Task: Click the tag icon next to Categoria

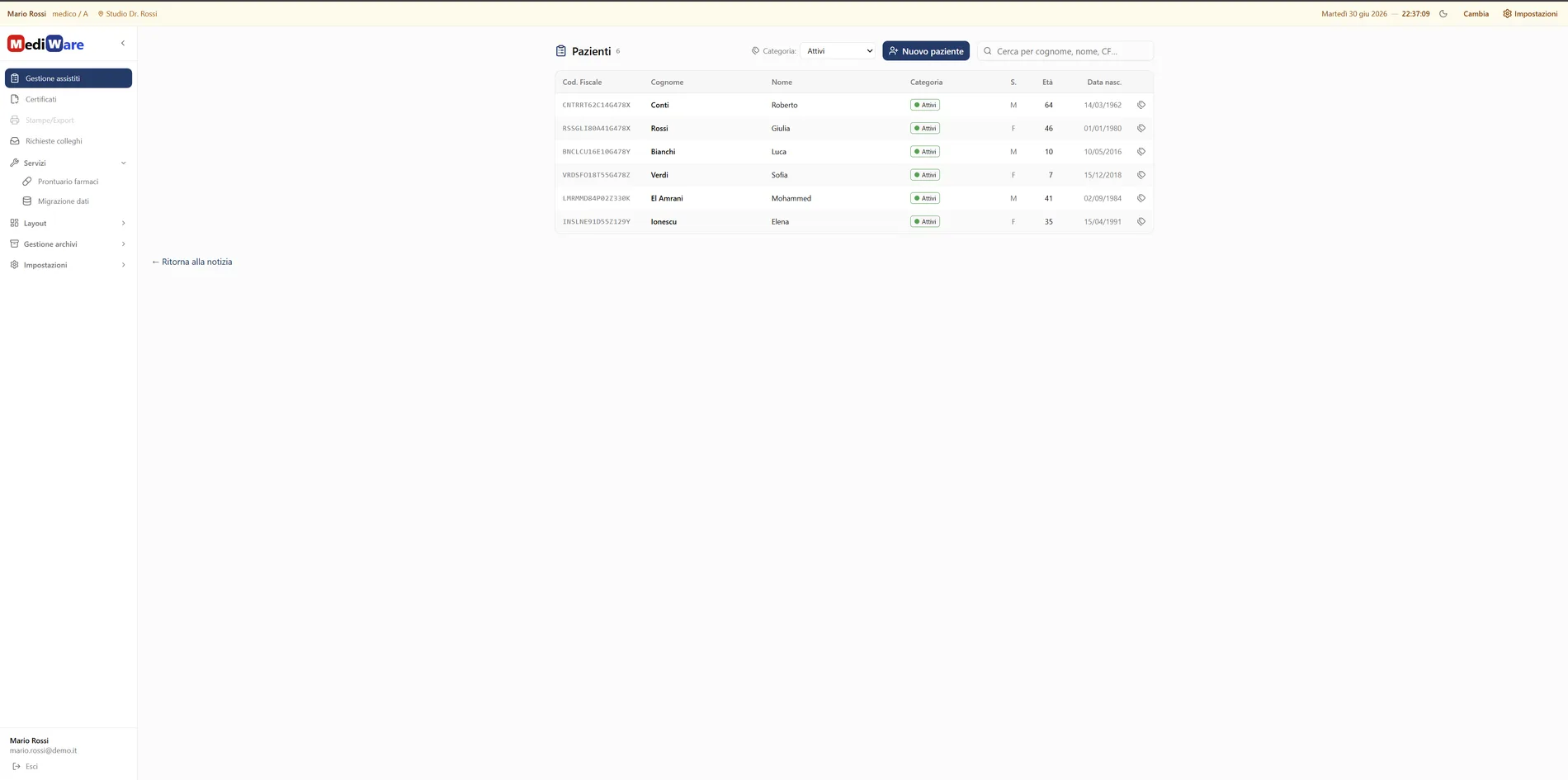Action: [x=755, y=51]
